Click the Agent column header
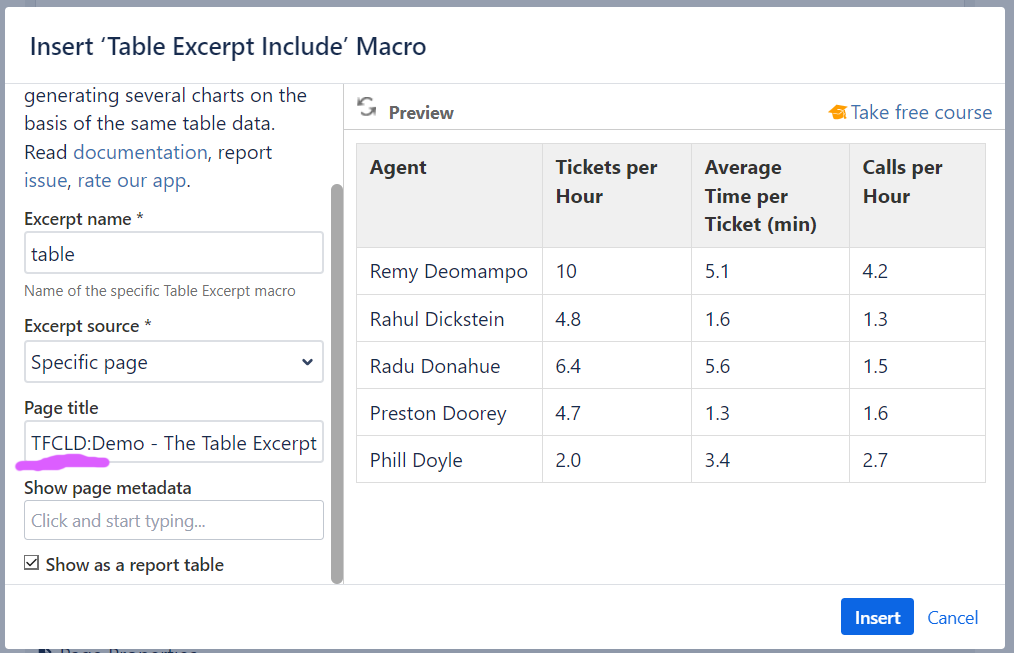This screenshot has width=1014, height=653. [398, 168]
